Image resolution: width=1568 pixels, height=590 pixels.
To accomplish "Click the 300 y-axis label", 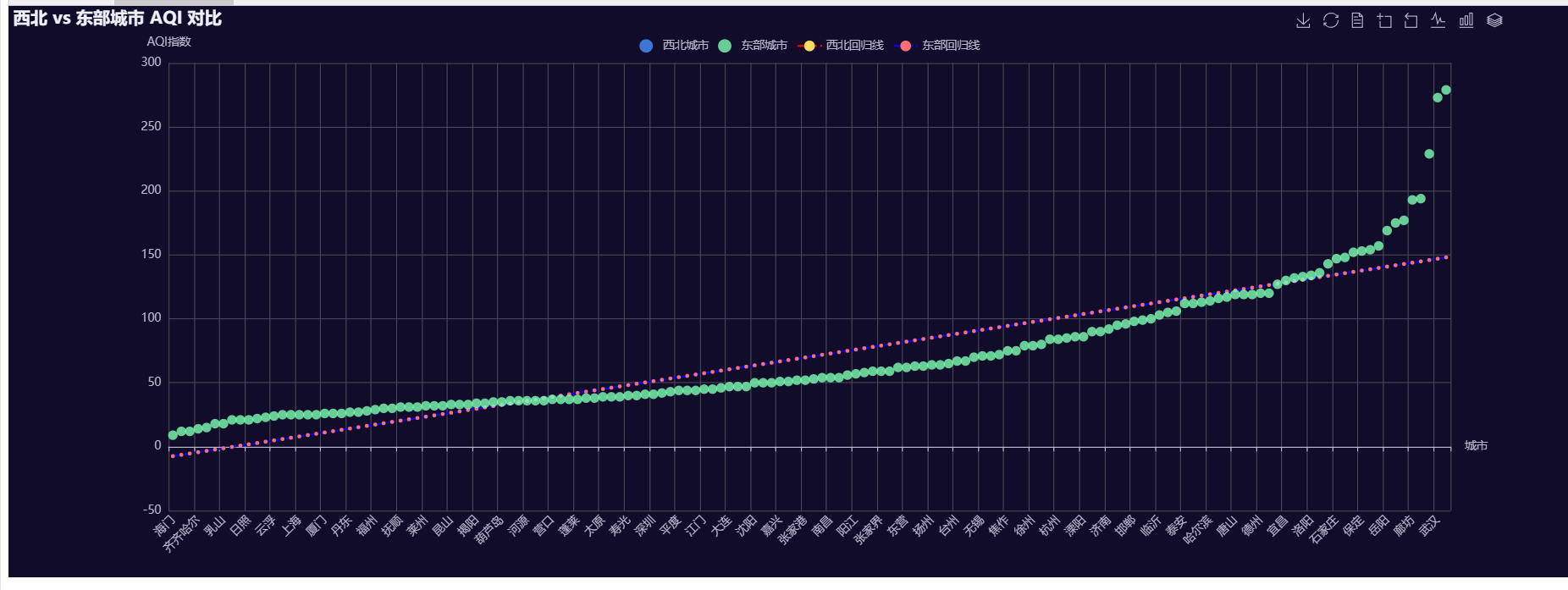I will coord(152,62).
